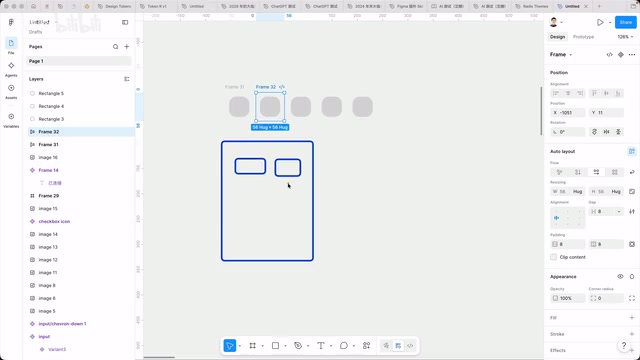
Task: Click the Frame 31 label on canvas
Action: click(x=234, y=87)
